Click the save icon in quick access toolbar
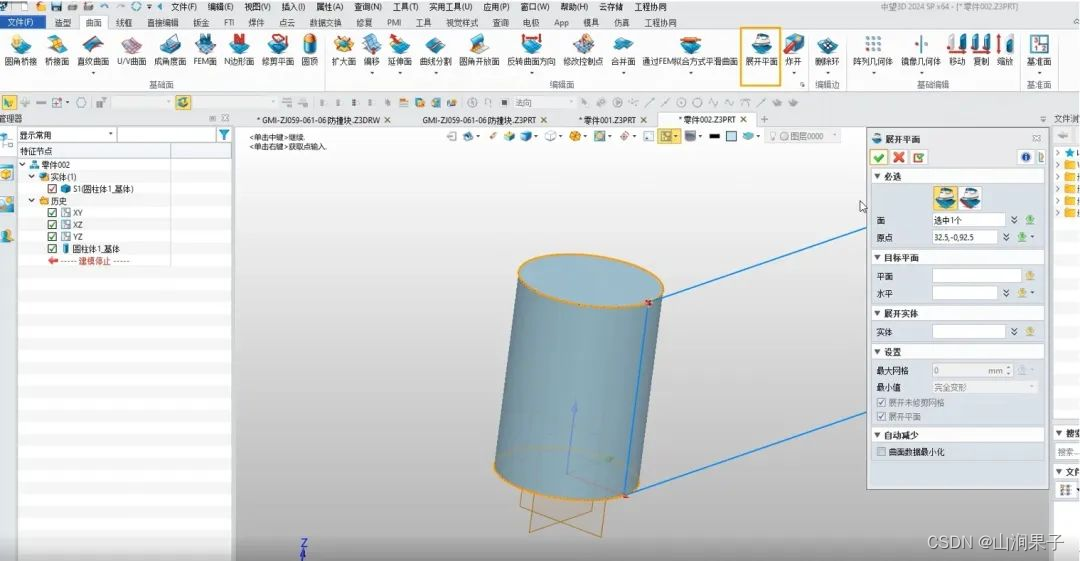 tap(56, 6)
